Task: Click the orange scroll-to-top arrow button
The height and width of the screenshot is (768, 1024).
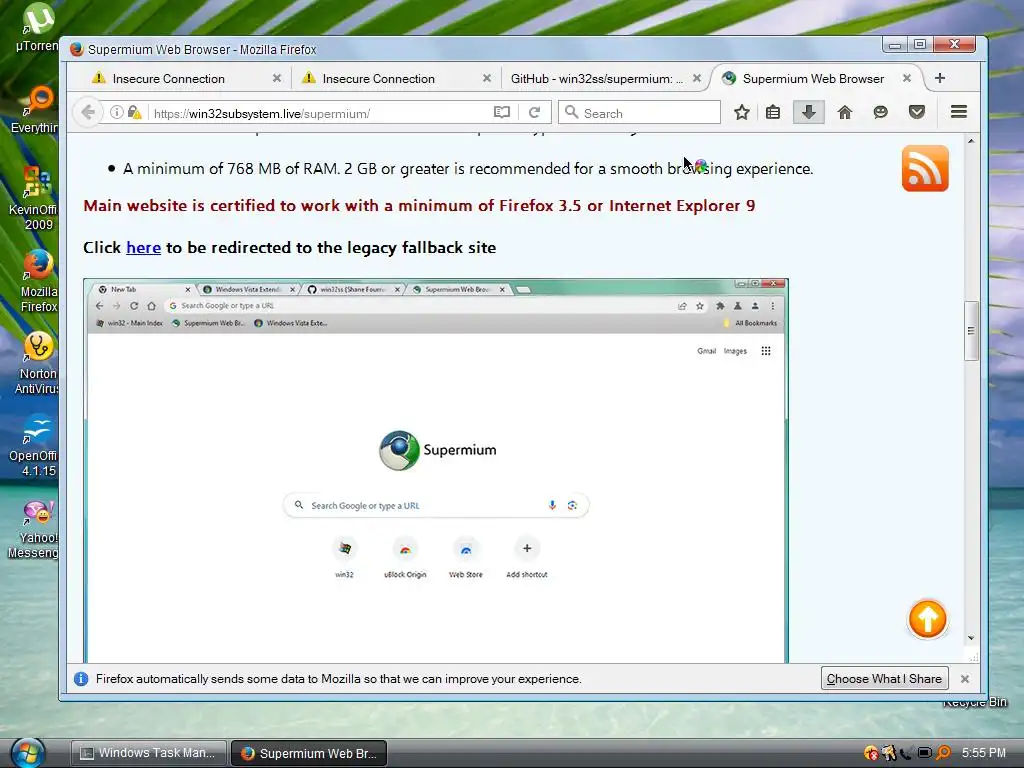Action: coord(927,619)
